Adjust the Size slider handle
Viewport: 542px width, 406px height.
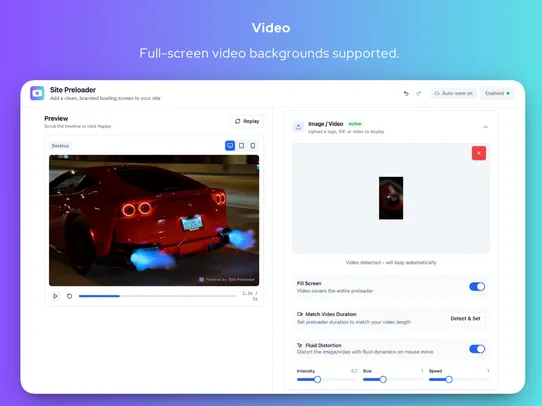[383, 379]
